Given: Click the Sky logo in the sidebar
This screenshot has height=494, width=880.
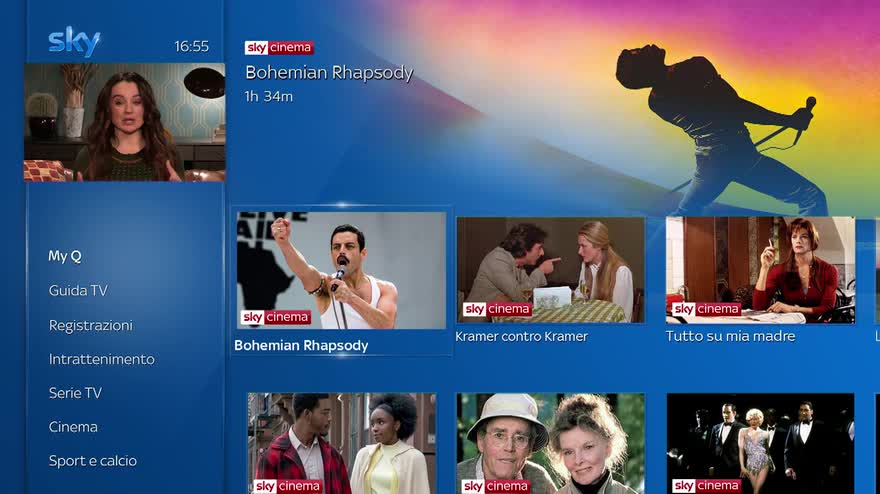Looking at the screenshot, I should point(74,41).
